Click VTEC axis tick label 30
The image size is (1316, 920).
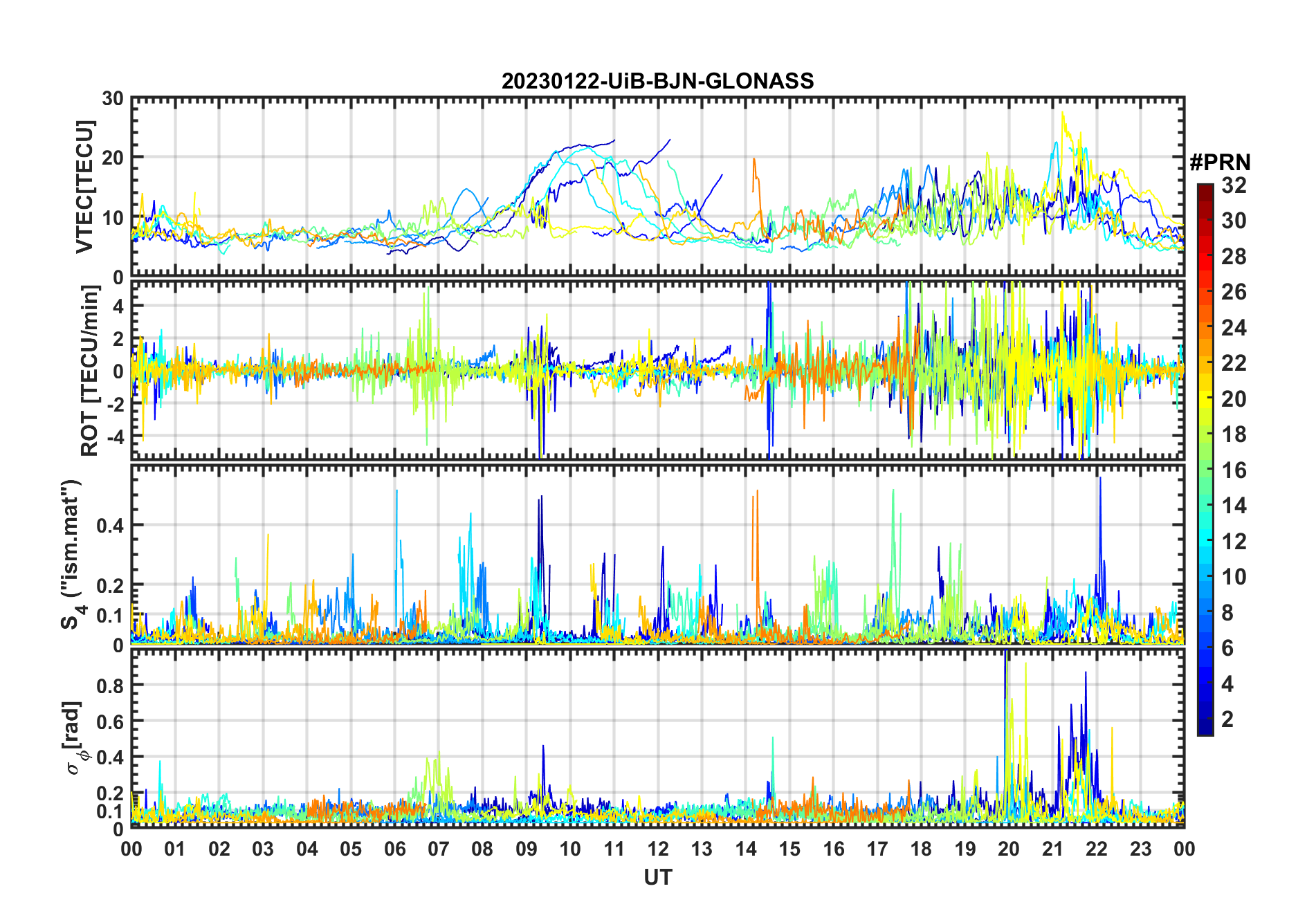point(112,98)
